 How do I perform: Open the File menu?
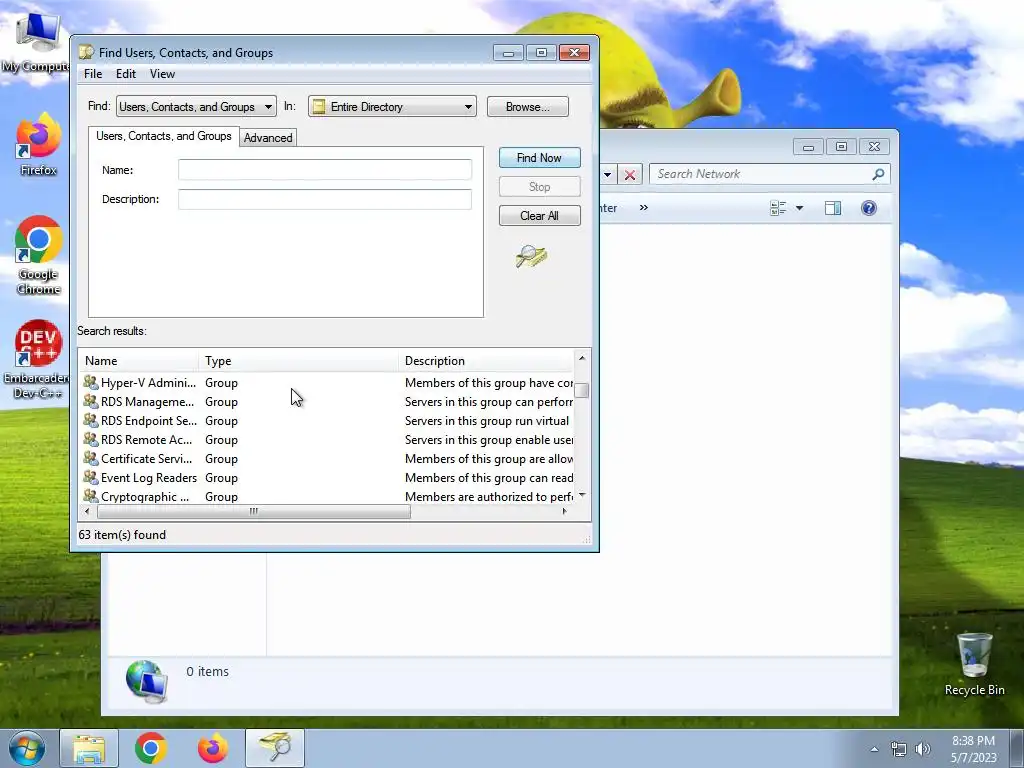[93, 74]
